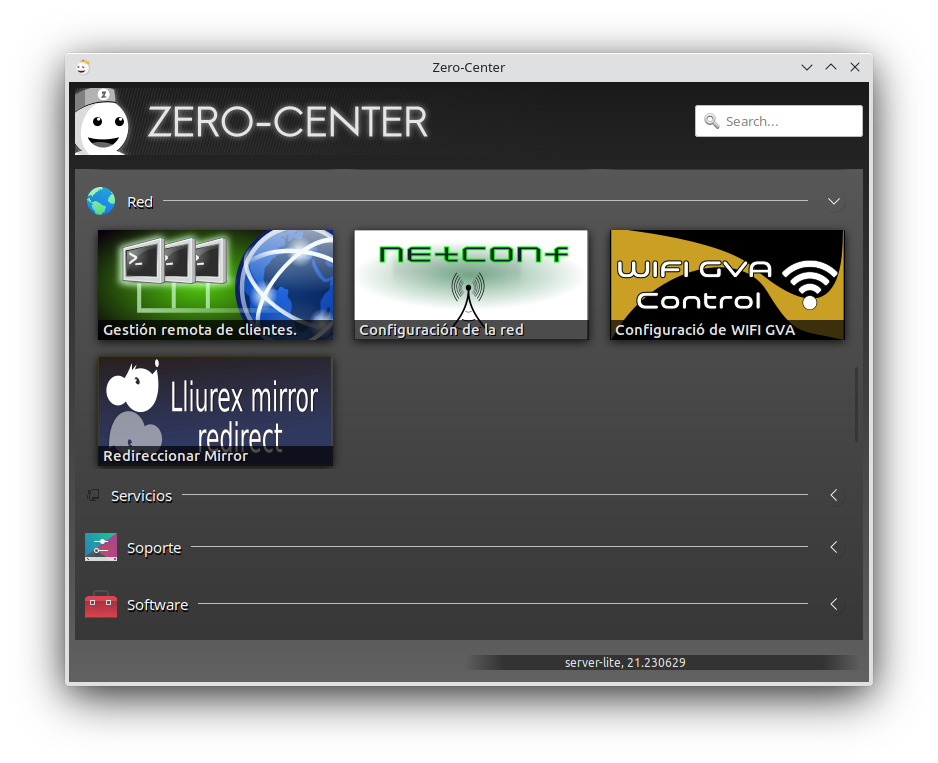Select the Soporte category label

[x=154, y=548]
